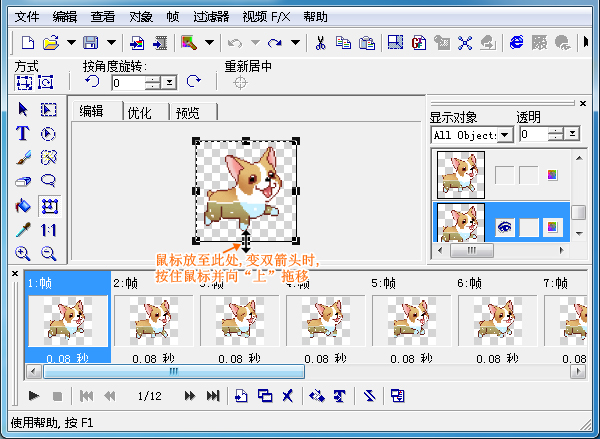The height and width of the screenshot is (439, 600).
Task: Select the Eyedropper color picker tool
Action: (x=23, y=230)
